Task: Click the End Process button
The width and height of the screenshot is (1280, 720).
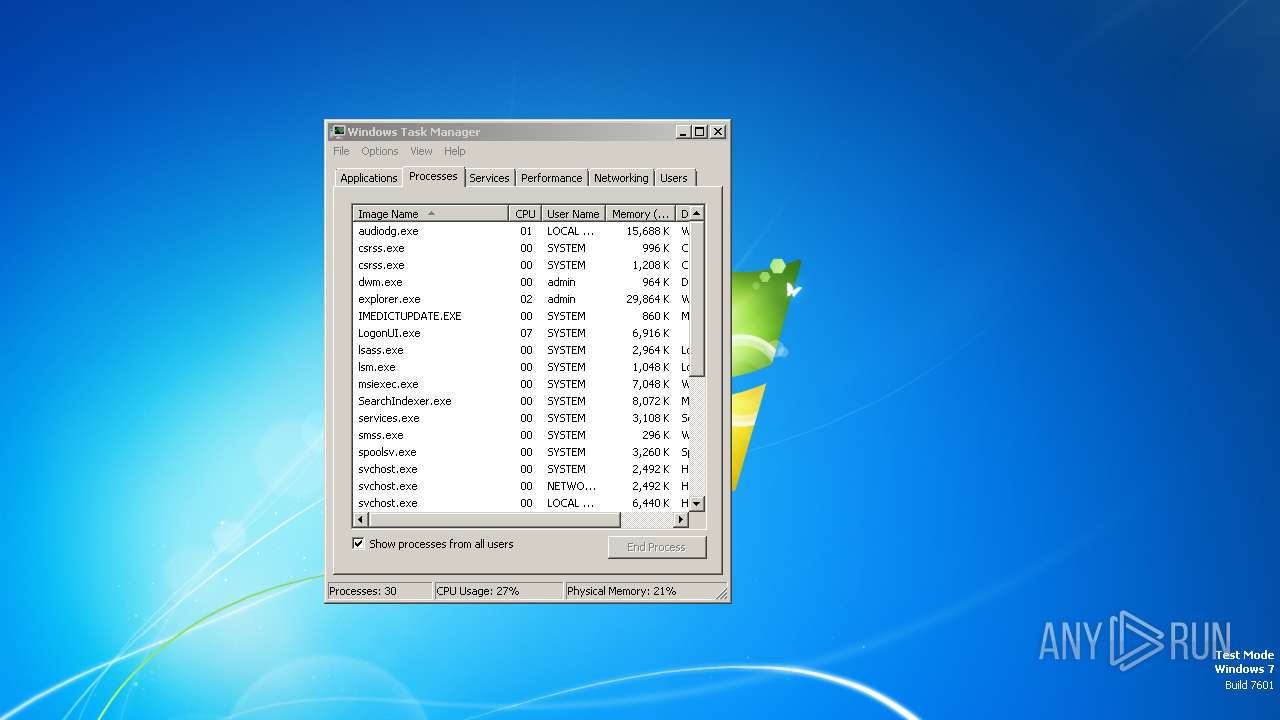Action: coord(656,547)
